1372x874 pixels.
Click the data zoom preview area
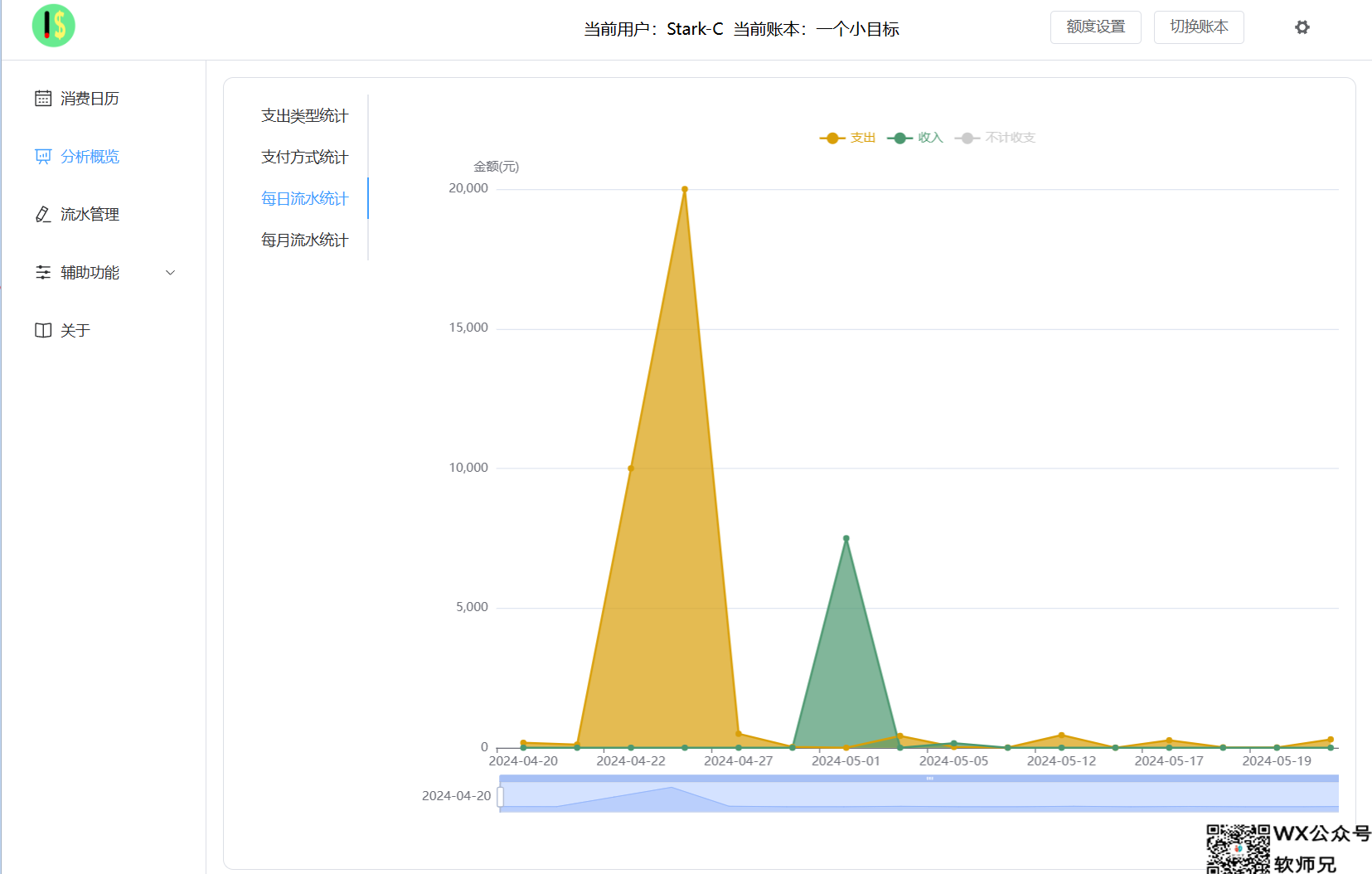coord(919,797)
